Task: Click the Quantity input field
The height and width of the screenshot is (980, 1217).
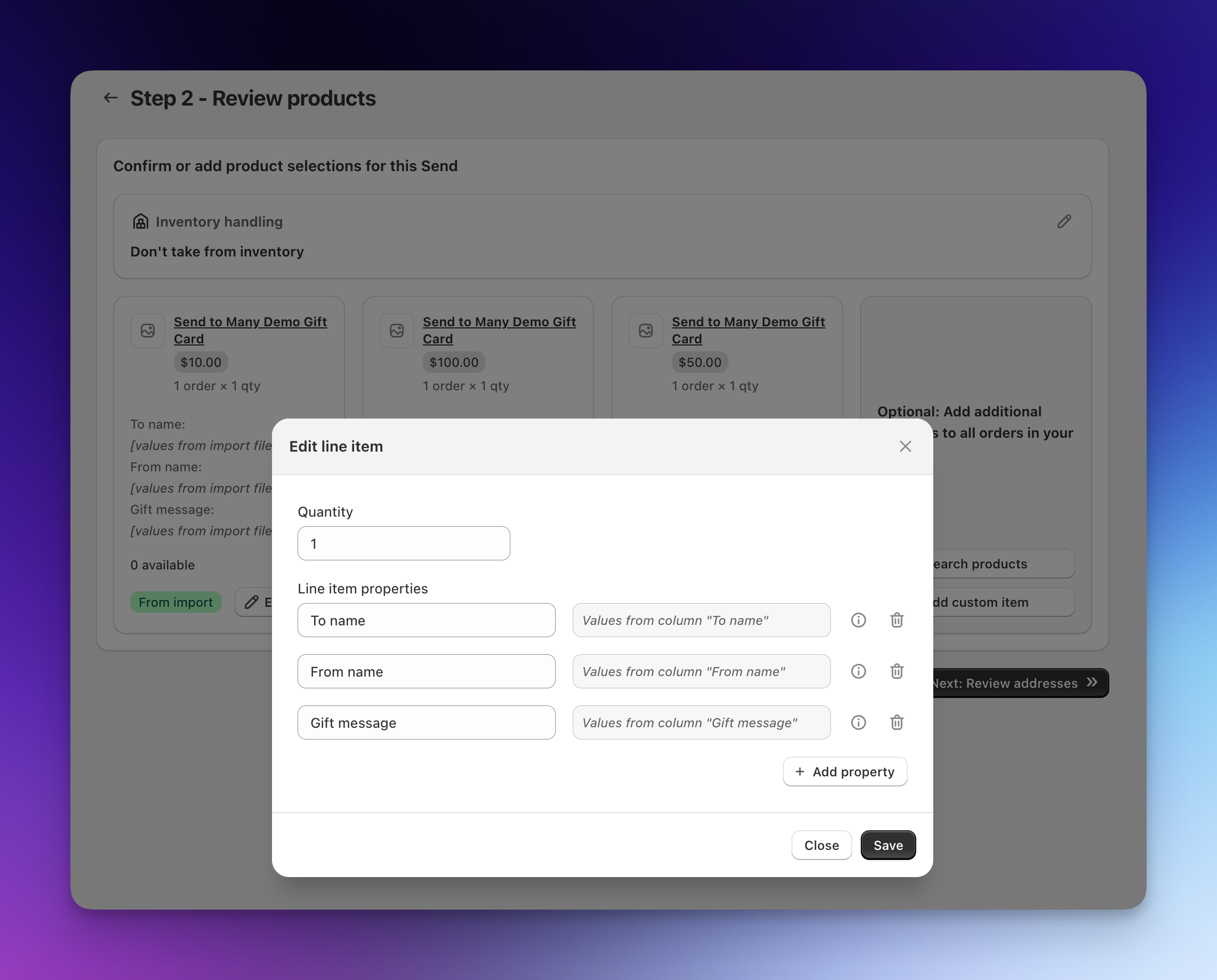Action: tap(404, 544)
